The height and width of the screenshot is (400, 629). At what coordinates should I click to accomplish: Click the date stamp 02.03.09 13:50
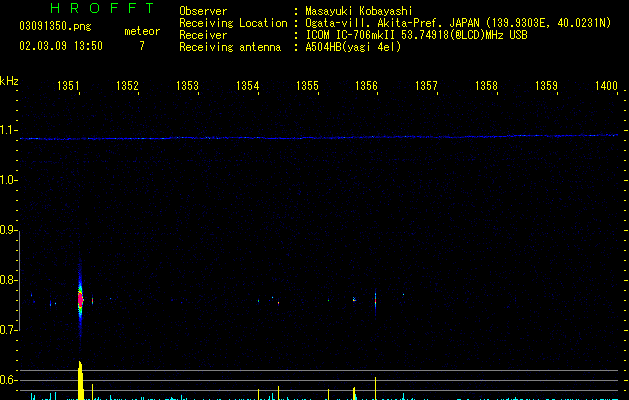[x=61, y=46]
